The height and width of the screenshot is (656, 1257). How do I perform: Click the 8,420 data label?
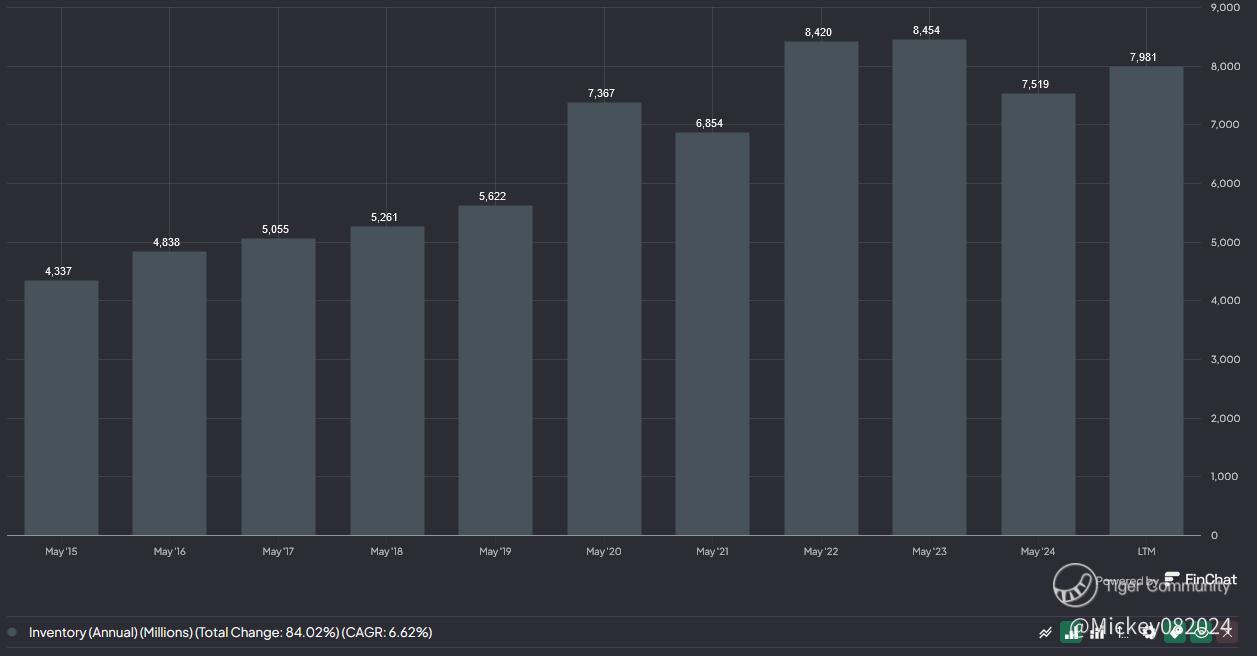[x=818, y=32]
